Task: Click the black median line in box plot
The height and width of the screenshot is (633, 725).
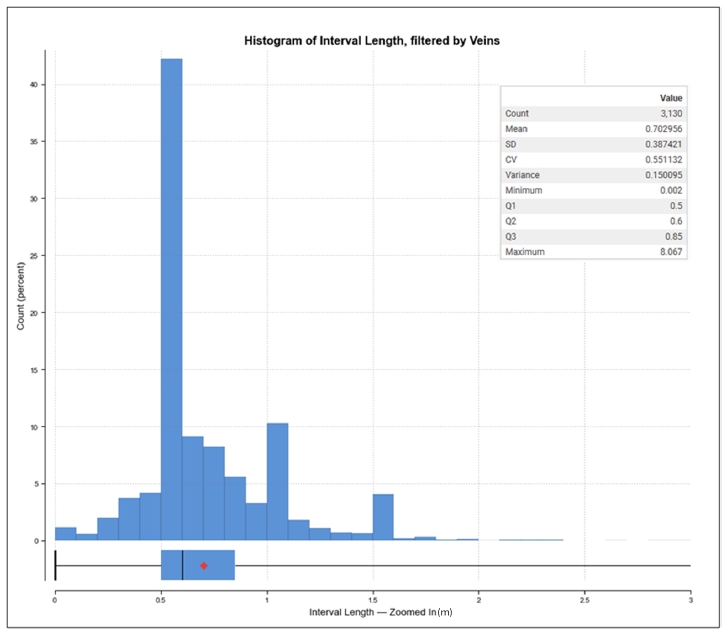Action: point(182,565)
